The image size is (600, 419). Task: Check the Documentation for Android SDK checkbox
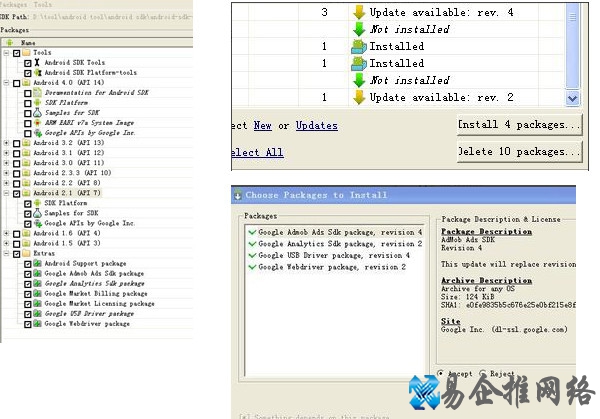[x=28, y=93]
